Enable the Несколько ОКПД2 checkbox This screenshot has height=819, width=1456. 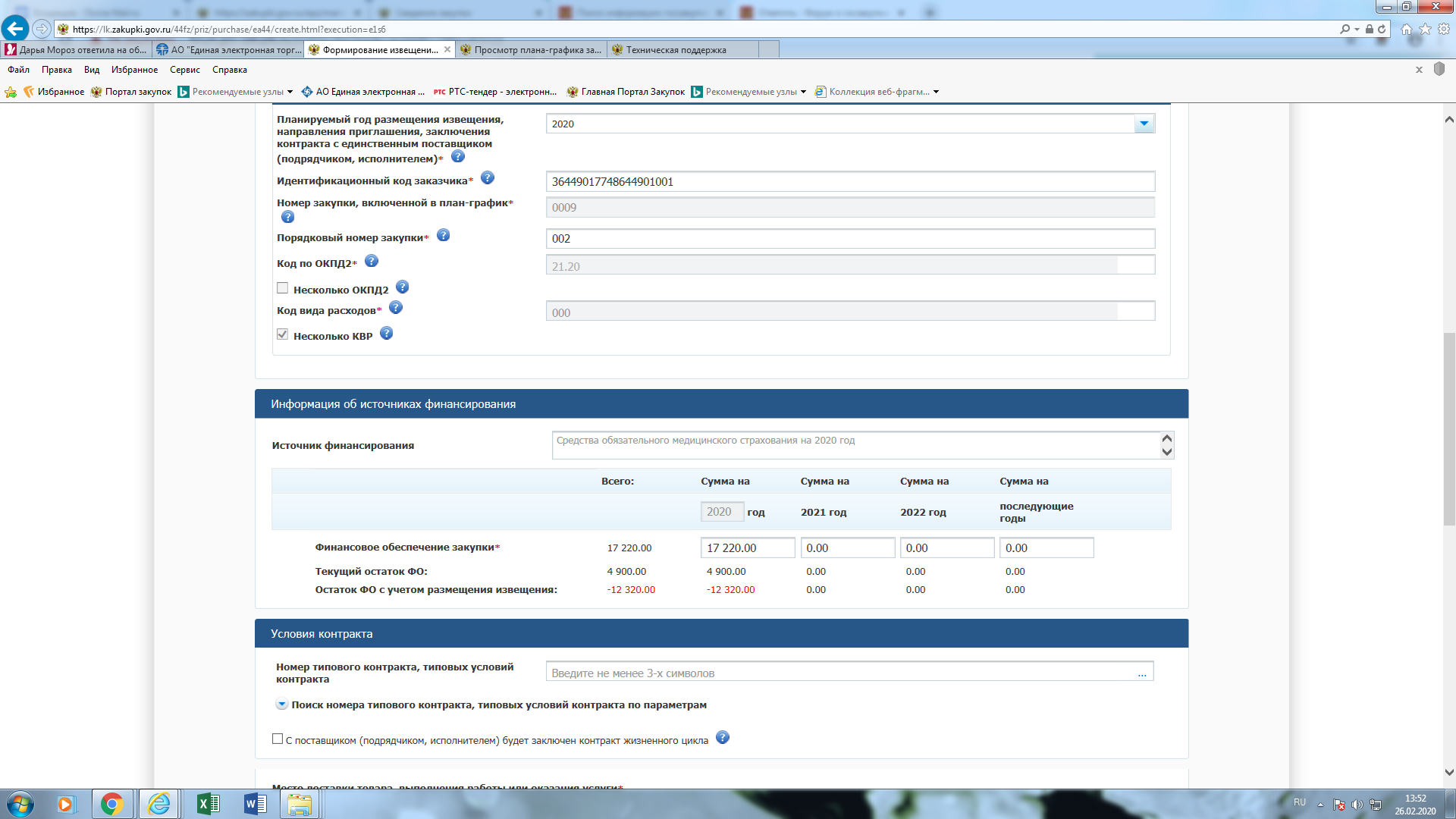point(283,288)
